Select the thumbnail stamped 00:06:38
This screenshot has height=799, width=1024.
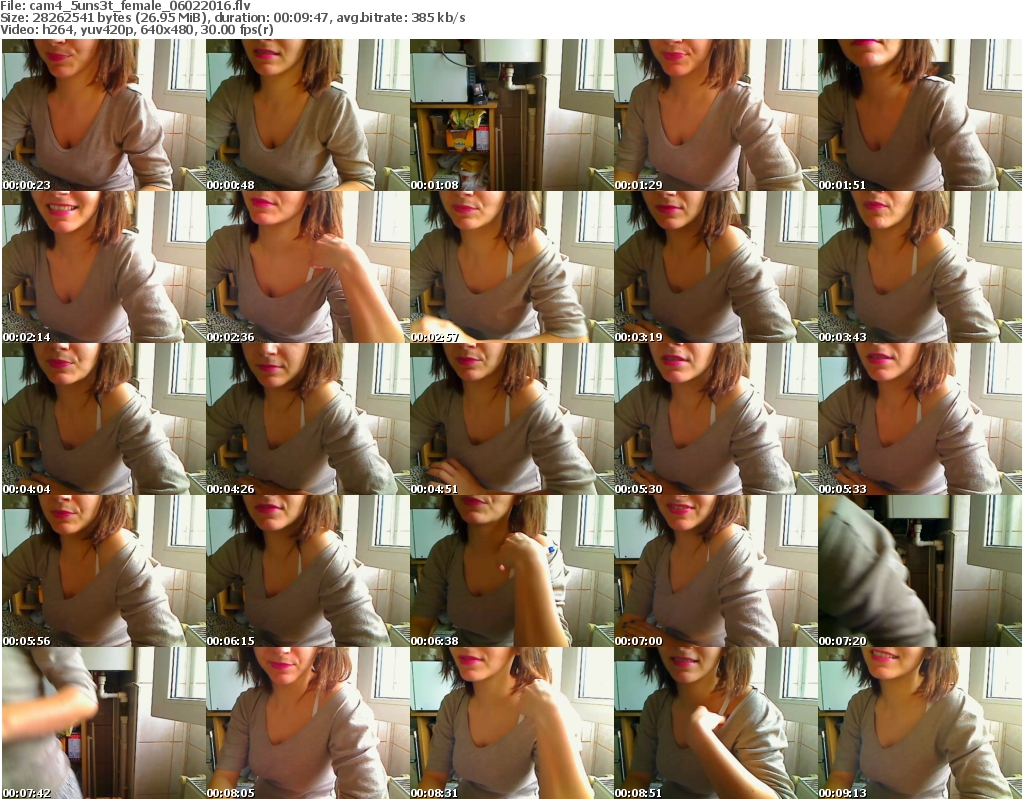(512, 571)
